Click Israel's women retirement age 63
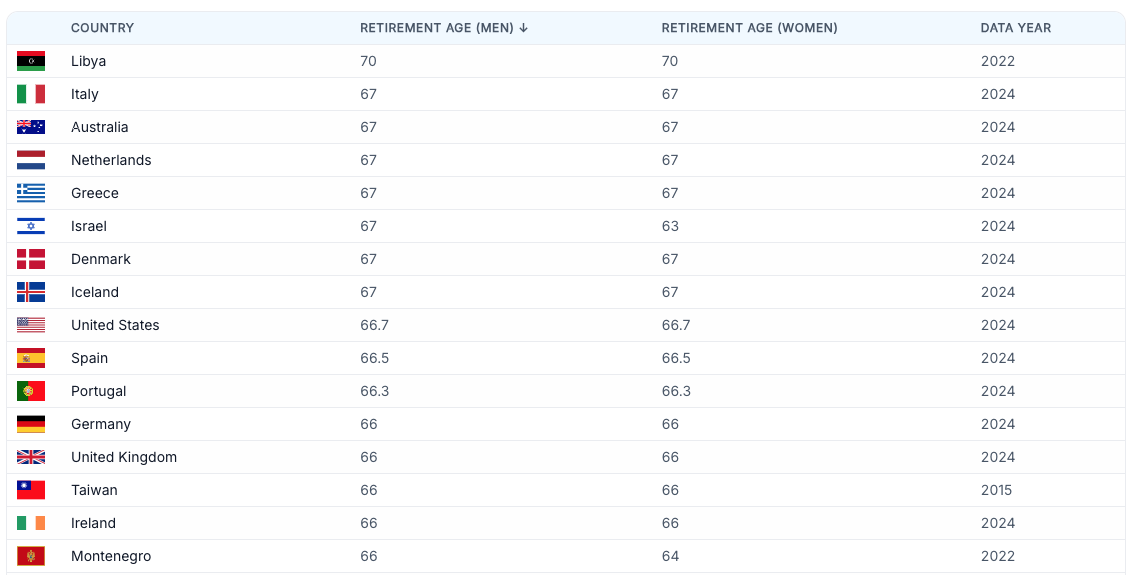This screenshot has height=575, width=1133. 670,226
